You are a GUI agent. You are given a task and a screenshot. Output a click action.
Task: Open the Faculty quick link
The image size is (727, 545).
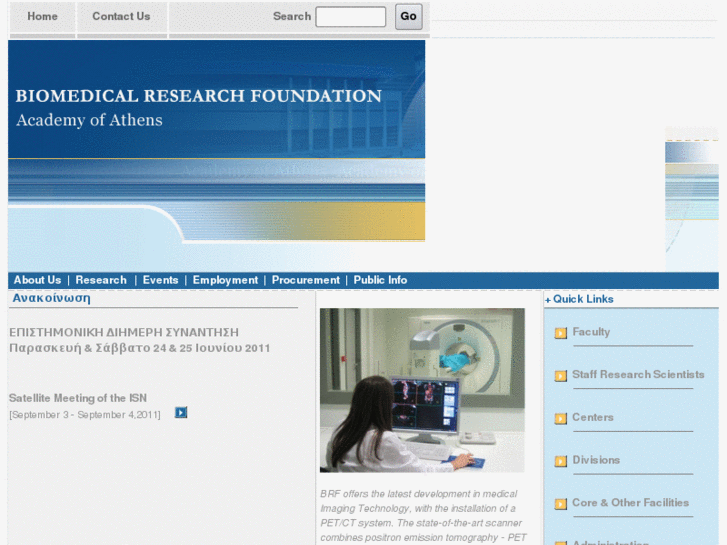(x=591, y=332)
